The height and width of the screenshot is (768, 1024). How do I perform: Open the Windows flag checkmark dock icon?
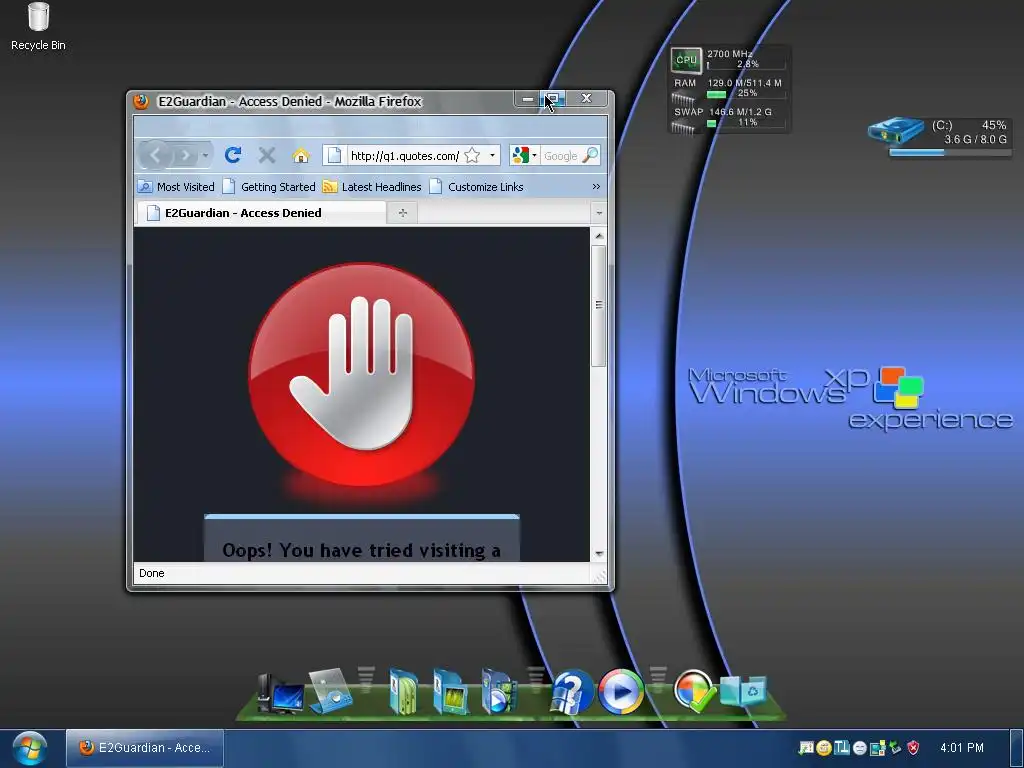pos(695,690)
